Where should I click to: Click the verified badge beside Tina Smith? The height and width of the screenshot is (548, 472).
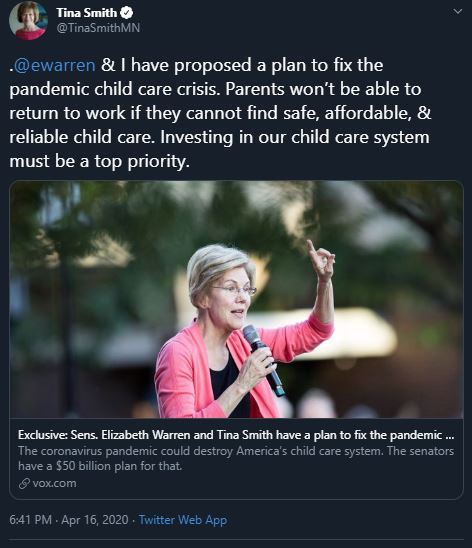tap(126, 13)
